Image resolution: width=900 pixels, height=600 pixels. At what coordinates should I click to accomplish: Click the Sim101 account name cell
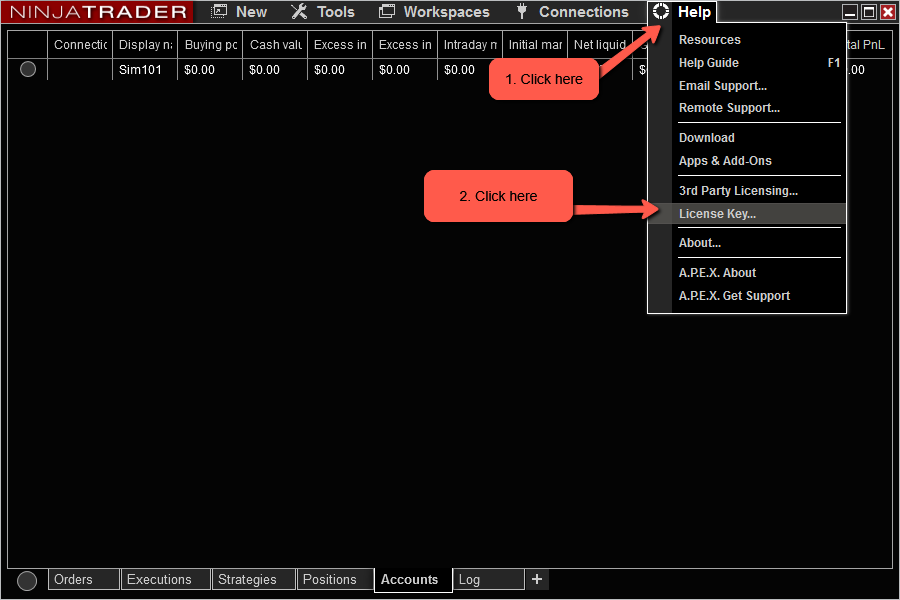coord(145,69)
